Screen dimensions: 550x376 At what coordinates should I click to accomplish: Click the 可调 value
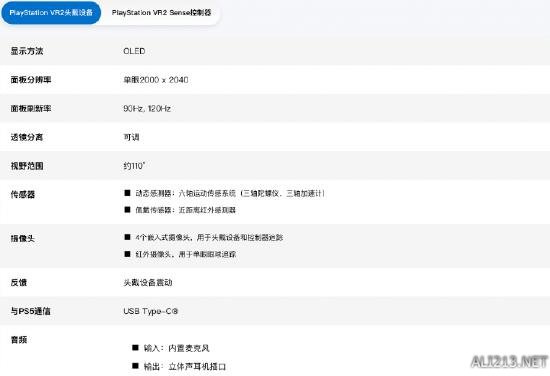pyautogui.click(x=132, y=137)
